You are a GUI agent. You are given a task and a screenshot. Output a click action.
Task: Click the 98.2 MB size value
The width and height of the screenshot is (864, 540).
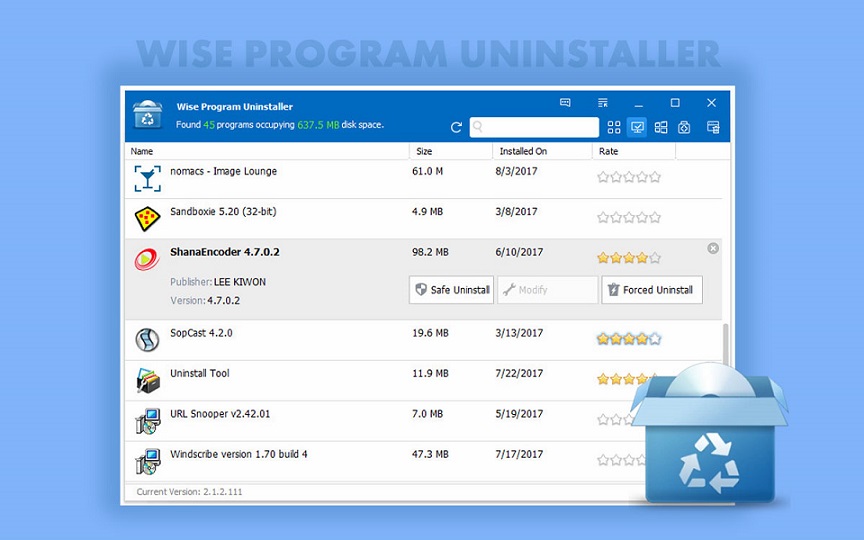tap(430, 252)
